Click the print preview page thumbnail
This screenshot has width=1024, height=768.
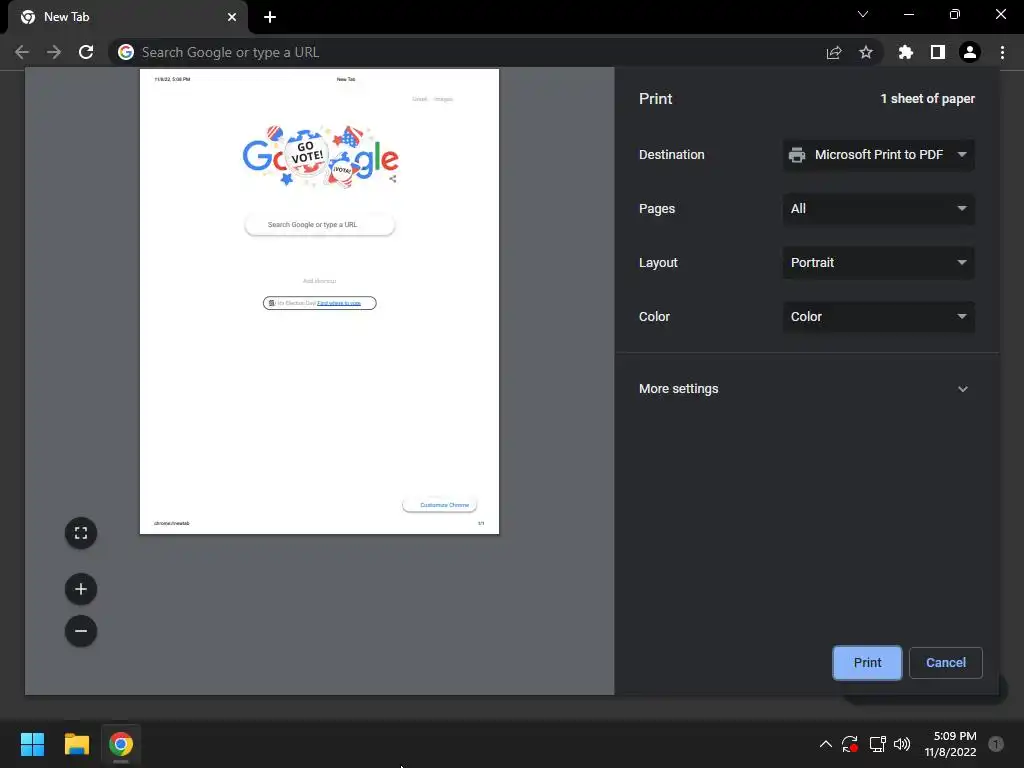click(319, 301)
